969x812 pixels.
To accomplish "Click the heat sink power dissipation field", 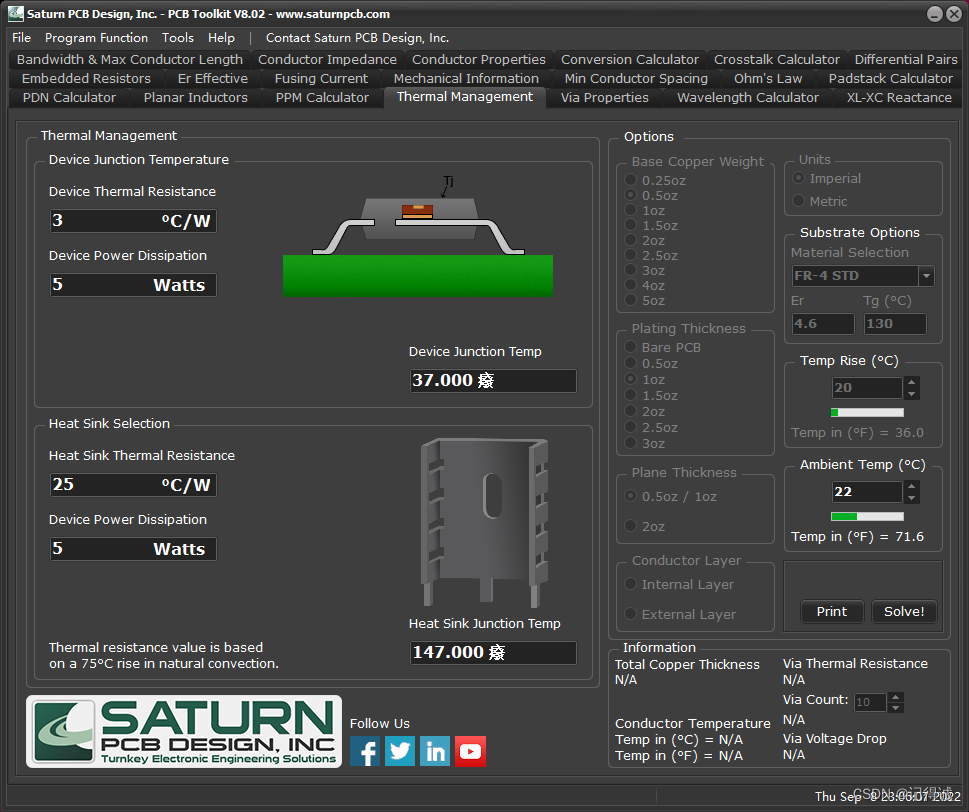I will (x=133, y=549).
